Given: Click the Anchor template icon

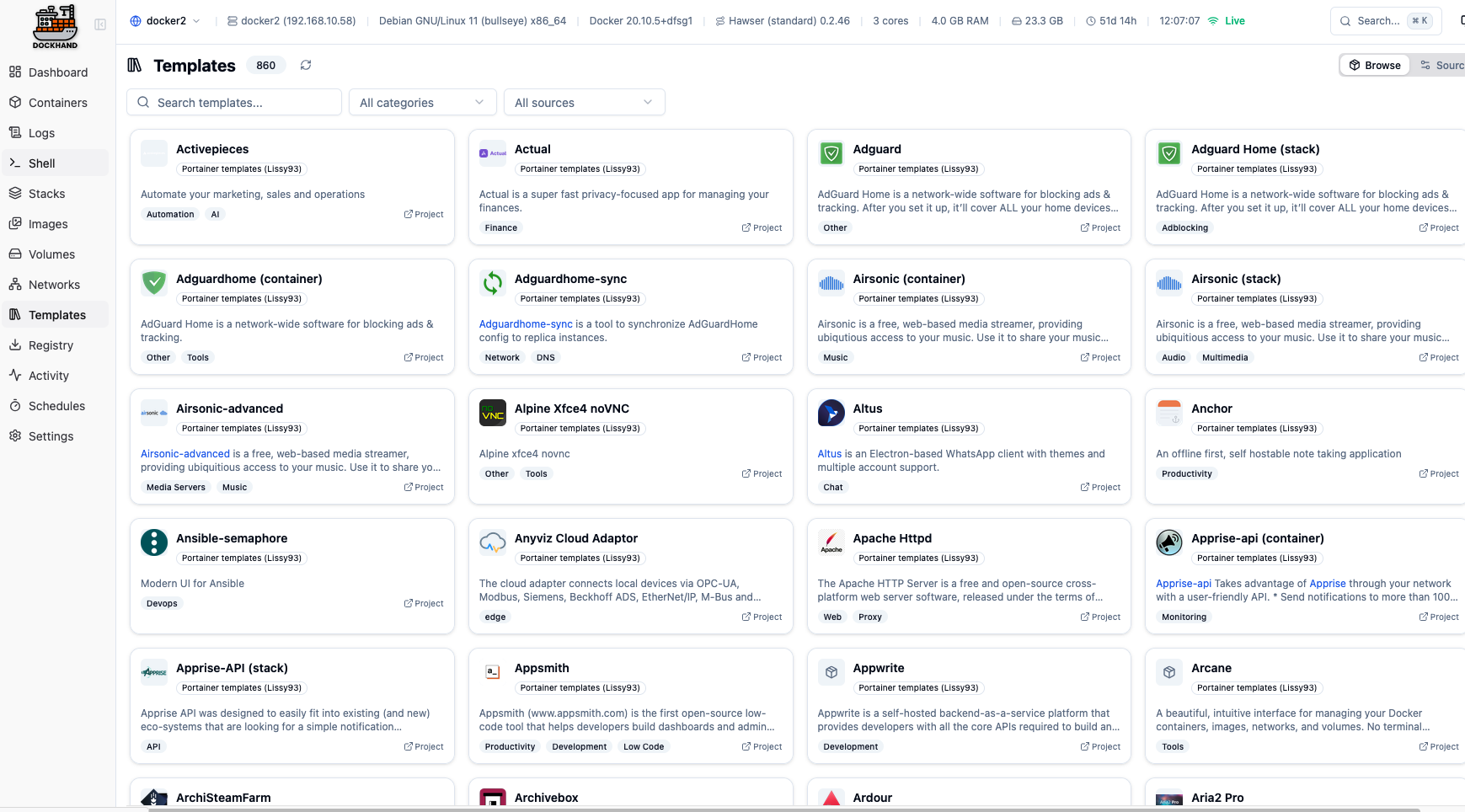Looking at the screenshot, I should (1169, 413).
